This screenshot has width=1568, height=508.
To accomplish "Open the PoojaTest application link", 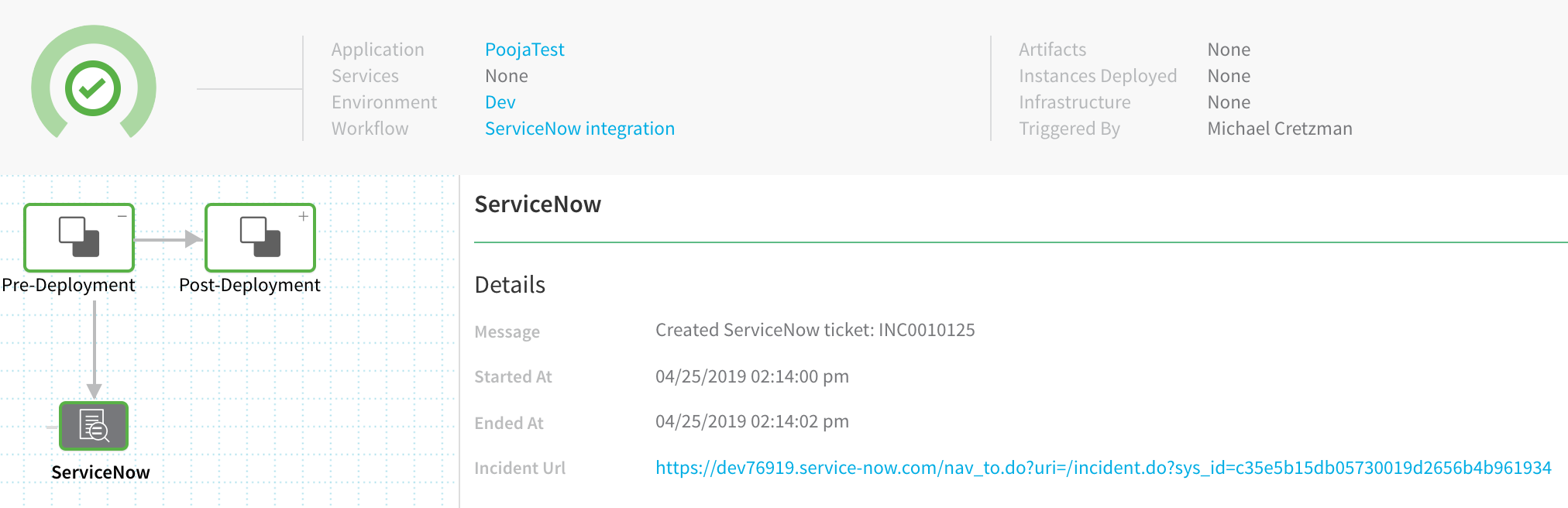I will point(524,50).
